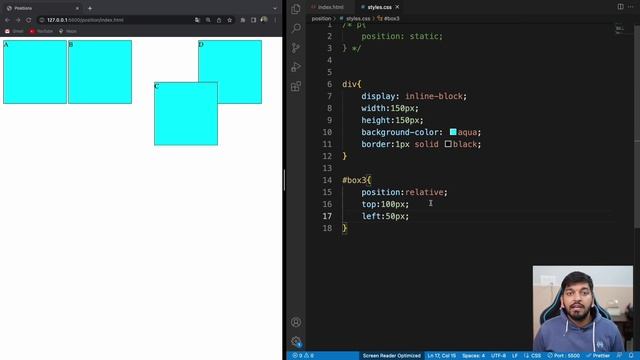Click box A in the web page
Screen dimensions: 640x360
click(35, 72)
